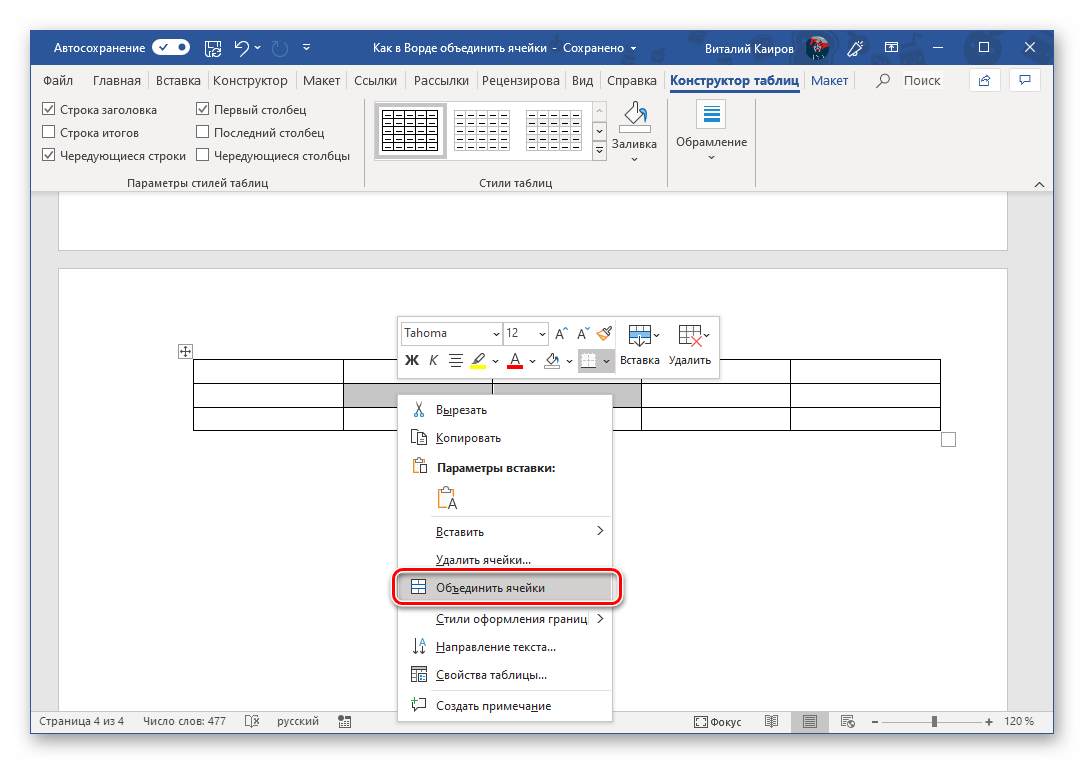Apply italic with the К button
The width and height of the screenshot is (1084, 764).
click(433, 360)
